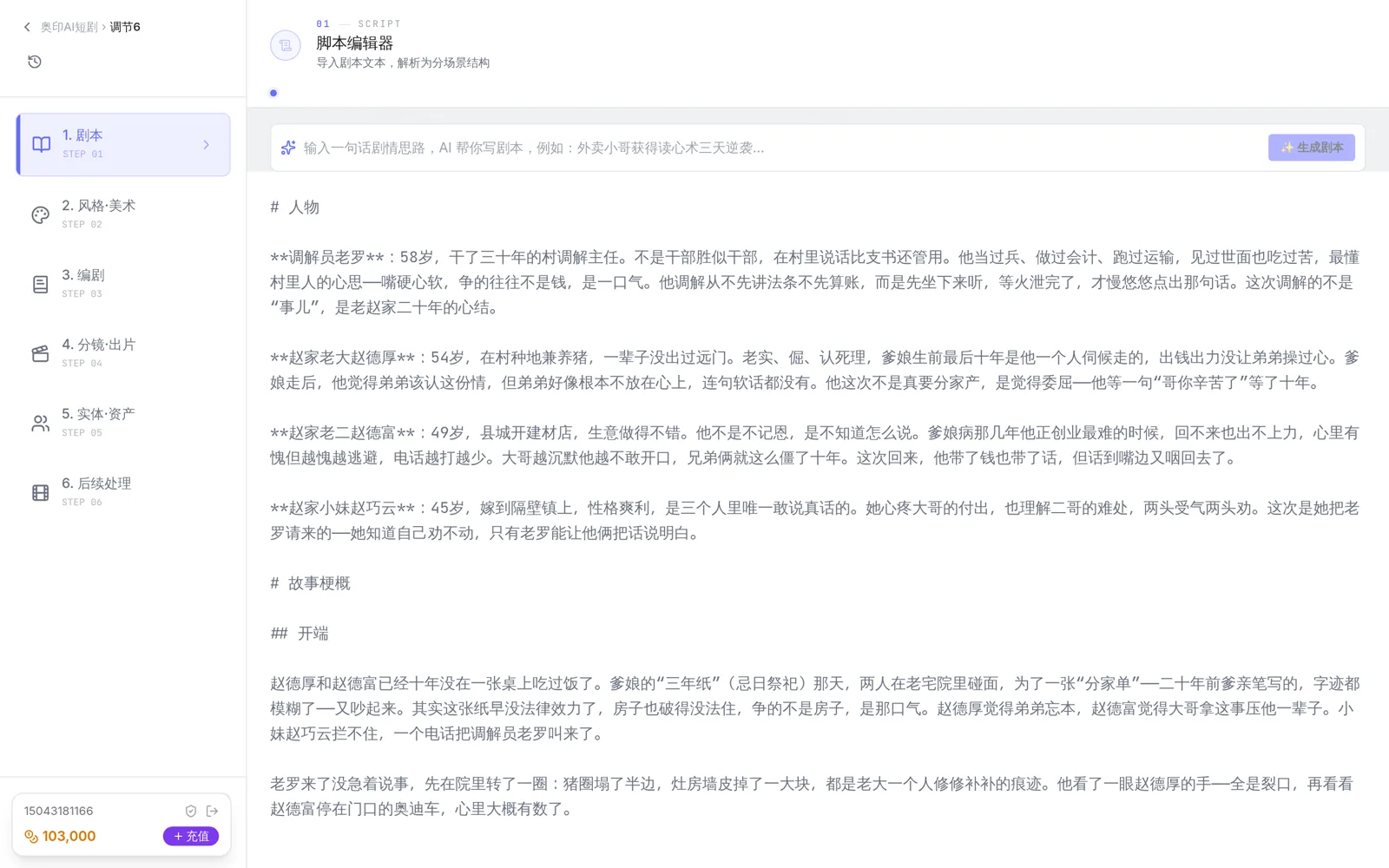Screen dimensions: 1389x868
Task: Click the clapperboard icon for 分镜·出片
Action: pyautogui.click(x=41, y=353)
